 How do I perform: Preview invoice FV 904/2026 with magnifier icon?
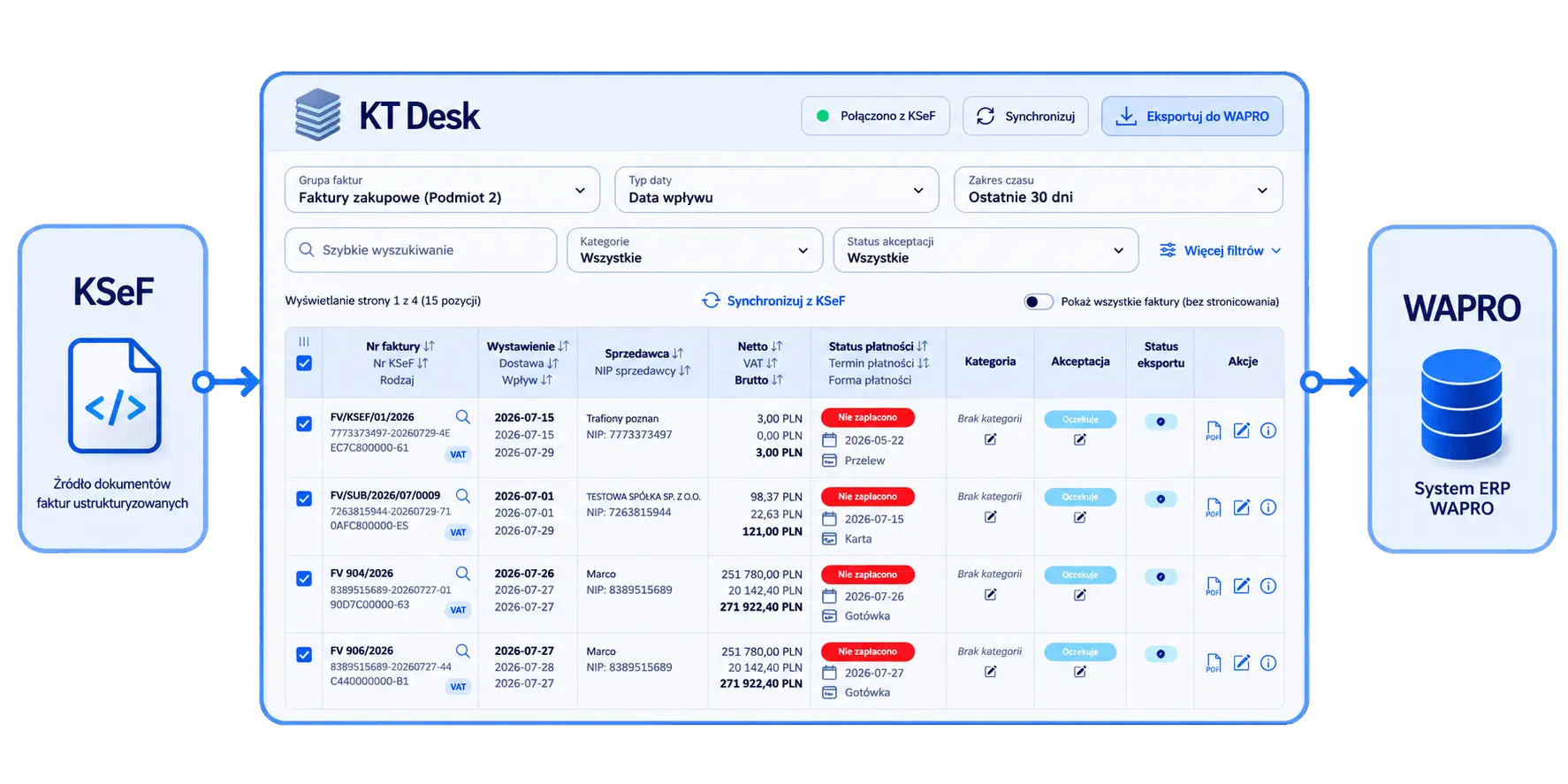click(462, 574)
